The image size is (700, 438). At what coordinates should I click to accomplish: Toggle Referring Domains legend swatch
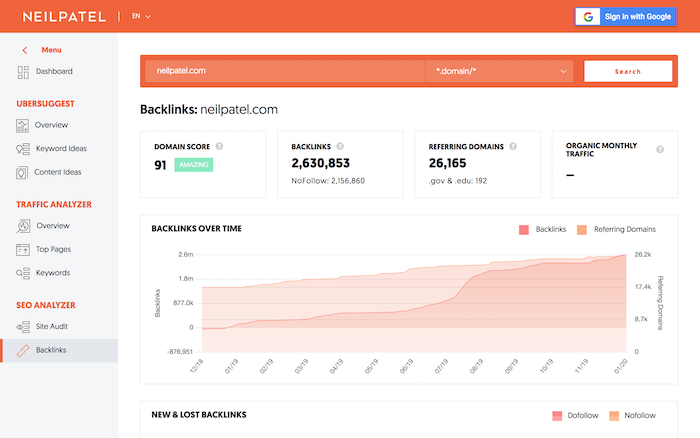point(582,230)
